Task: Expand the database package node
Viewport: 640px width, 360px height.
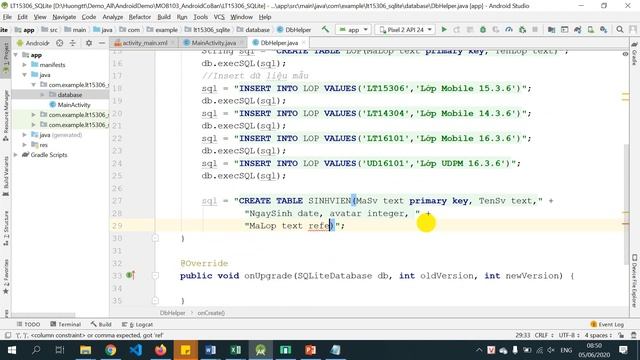Action: pos(42,95)
